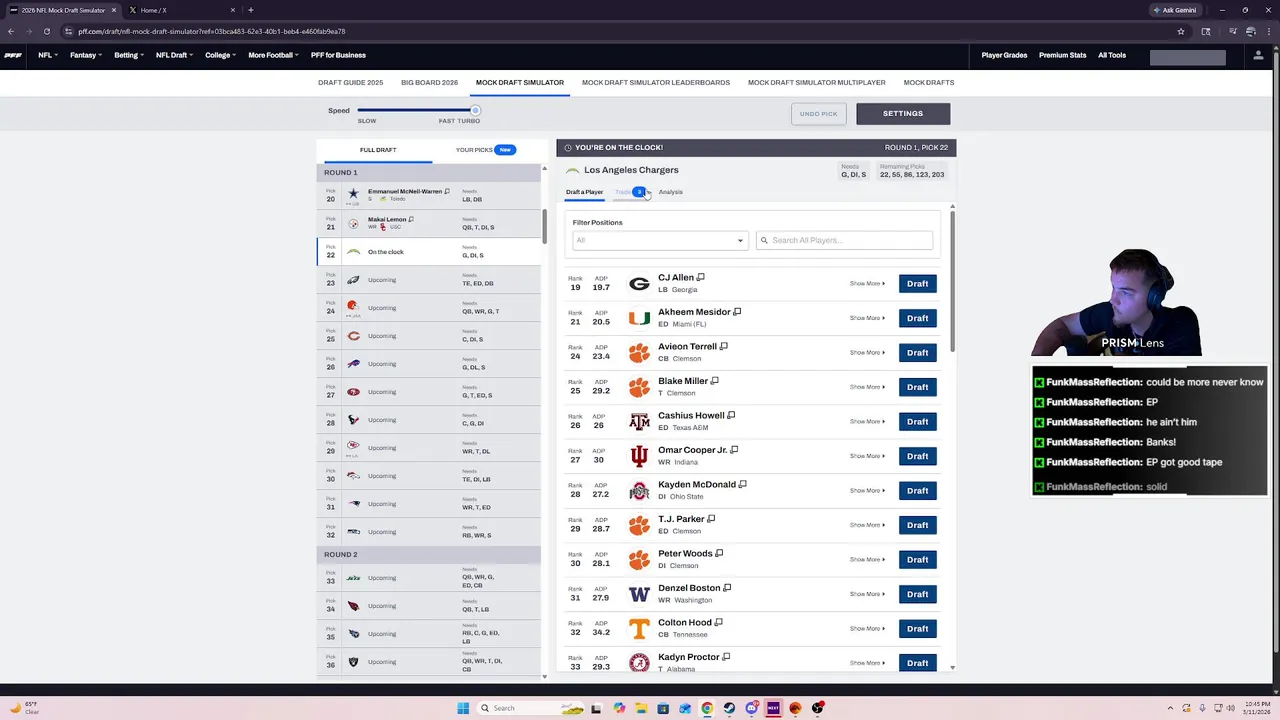The image size is (1280, 720).
Task: Open T.J. Parker's player notes icon
Action: (711, 519)
